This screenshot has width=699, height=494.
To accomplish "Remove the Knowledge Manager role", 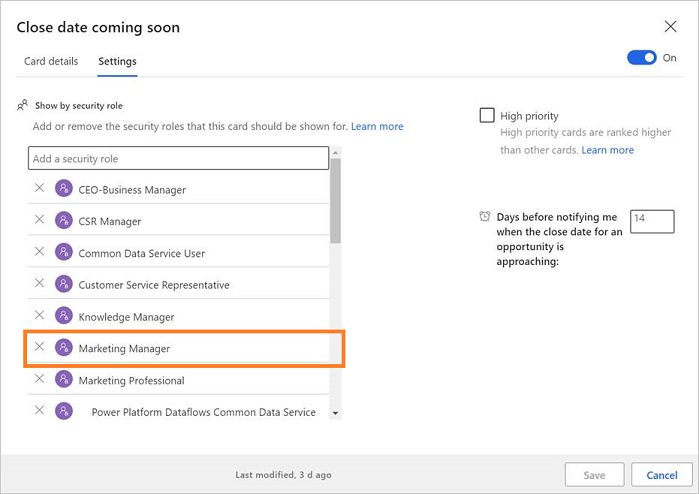I will pos(40,316).
